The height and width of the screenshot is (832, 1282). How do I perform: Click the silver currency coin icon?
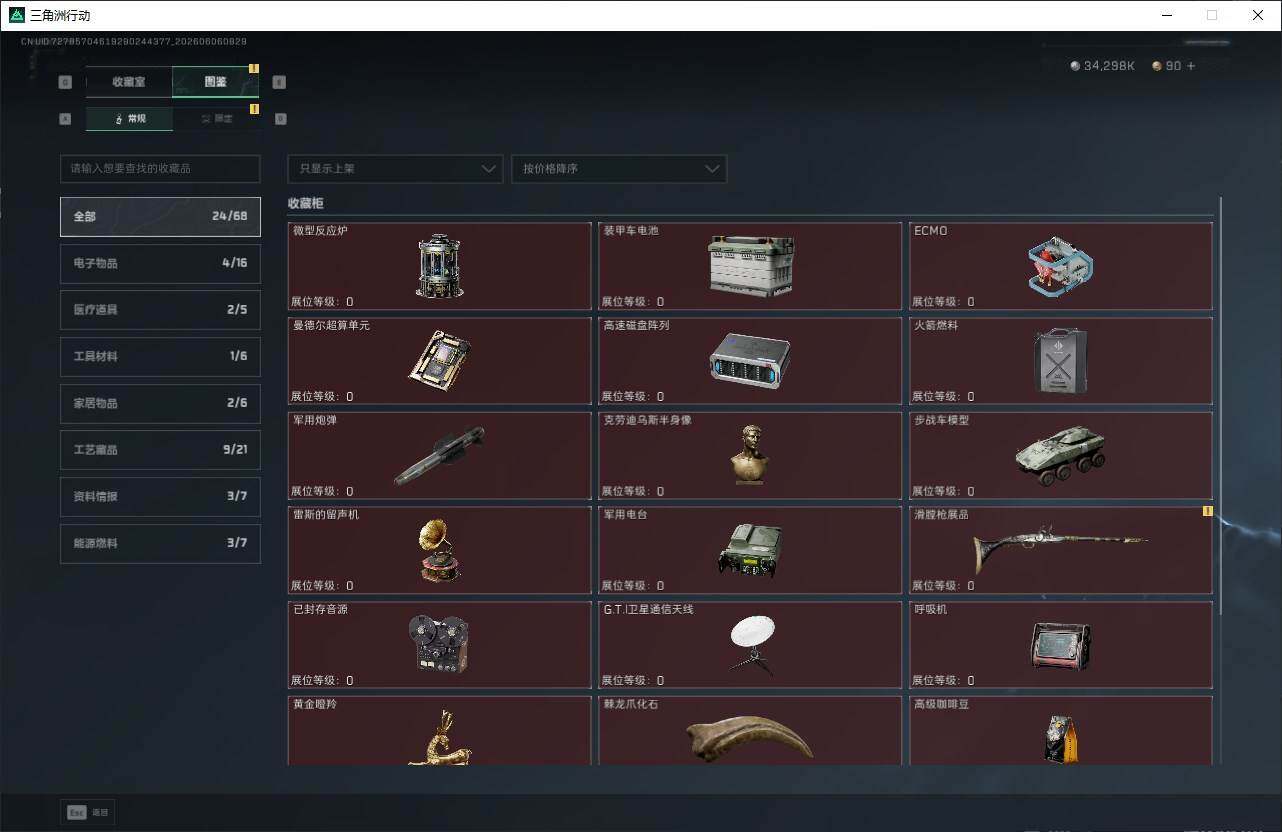pyautogui.click(x=1075, y=66)
